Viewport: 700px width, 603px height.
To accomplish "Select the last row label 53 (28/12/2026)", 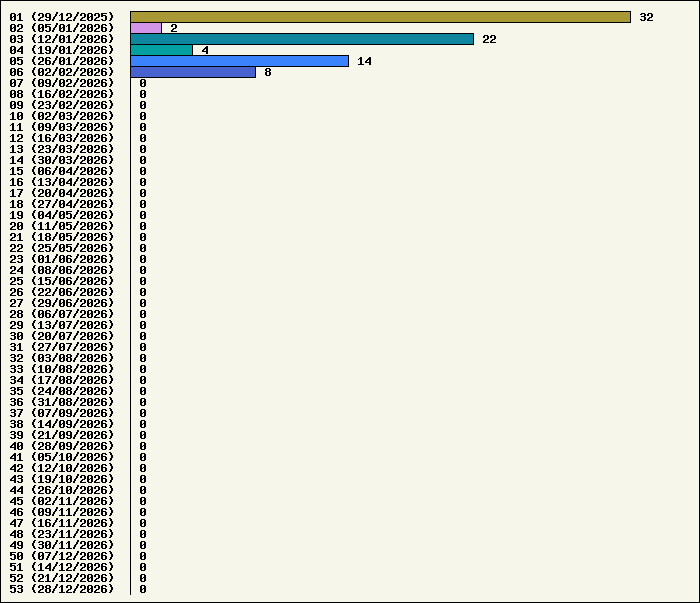I will [x=62, y=589].
